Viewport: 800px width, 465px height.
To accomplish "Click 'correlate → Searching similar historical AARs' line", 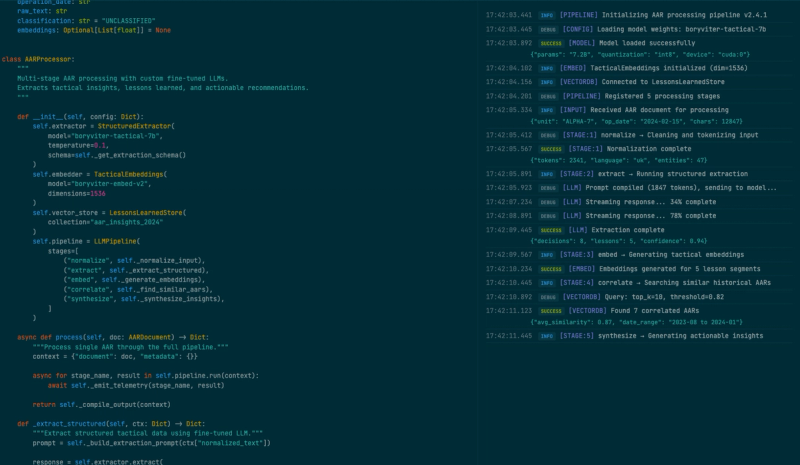I will tap(684, 283).
